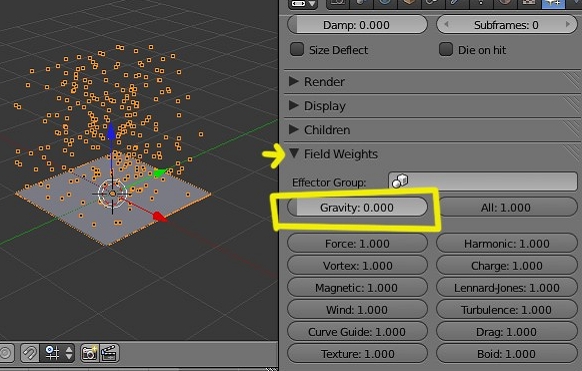Click the Effector Group input field
The image size is (582, 371).
click(x=483, y=181)
